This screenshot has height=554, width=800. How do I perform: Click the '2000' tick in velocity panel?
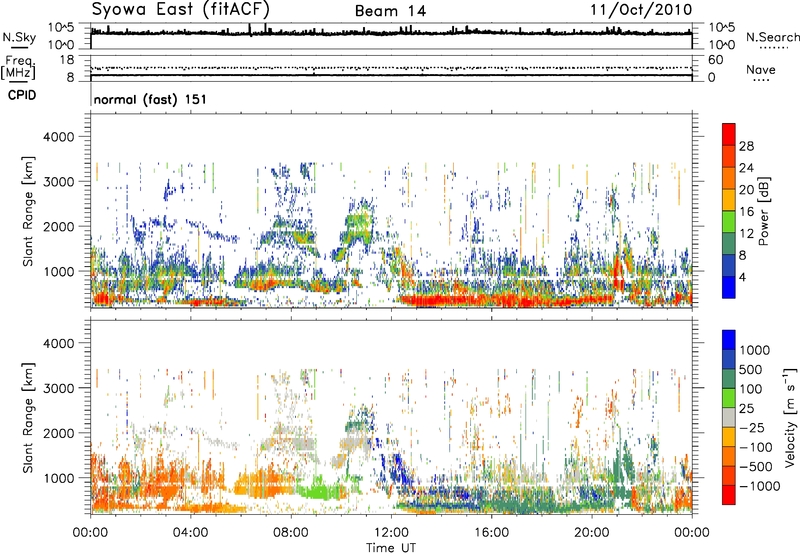[x=59, y=433]
